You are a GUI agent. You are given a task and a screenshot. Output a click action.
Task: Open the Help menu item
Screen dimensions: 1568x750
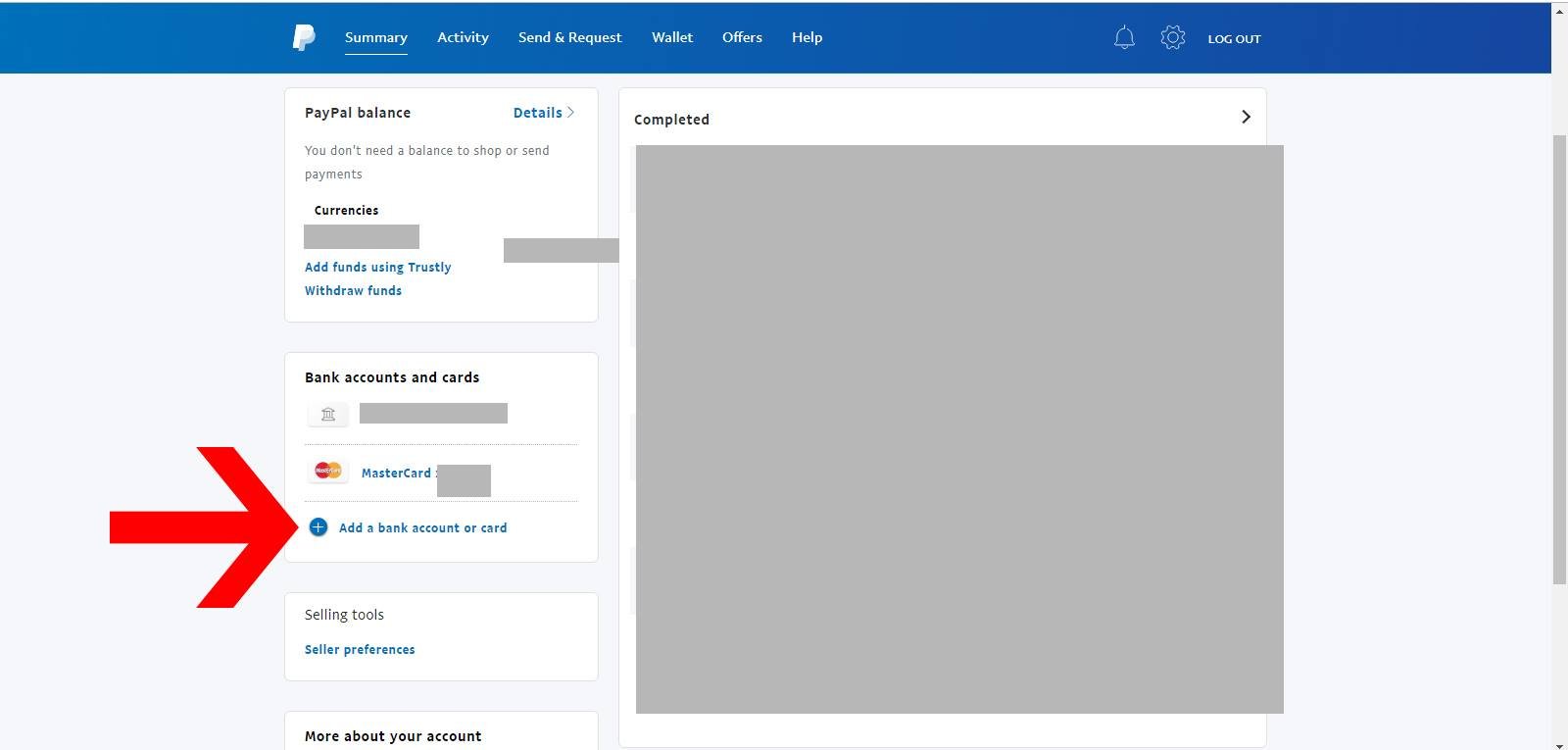coord(807,37)
